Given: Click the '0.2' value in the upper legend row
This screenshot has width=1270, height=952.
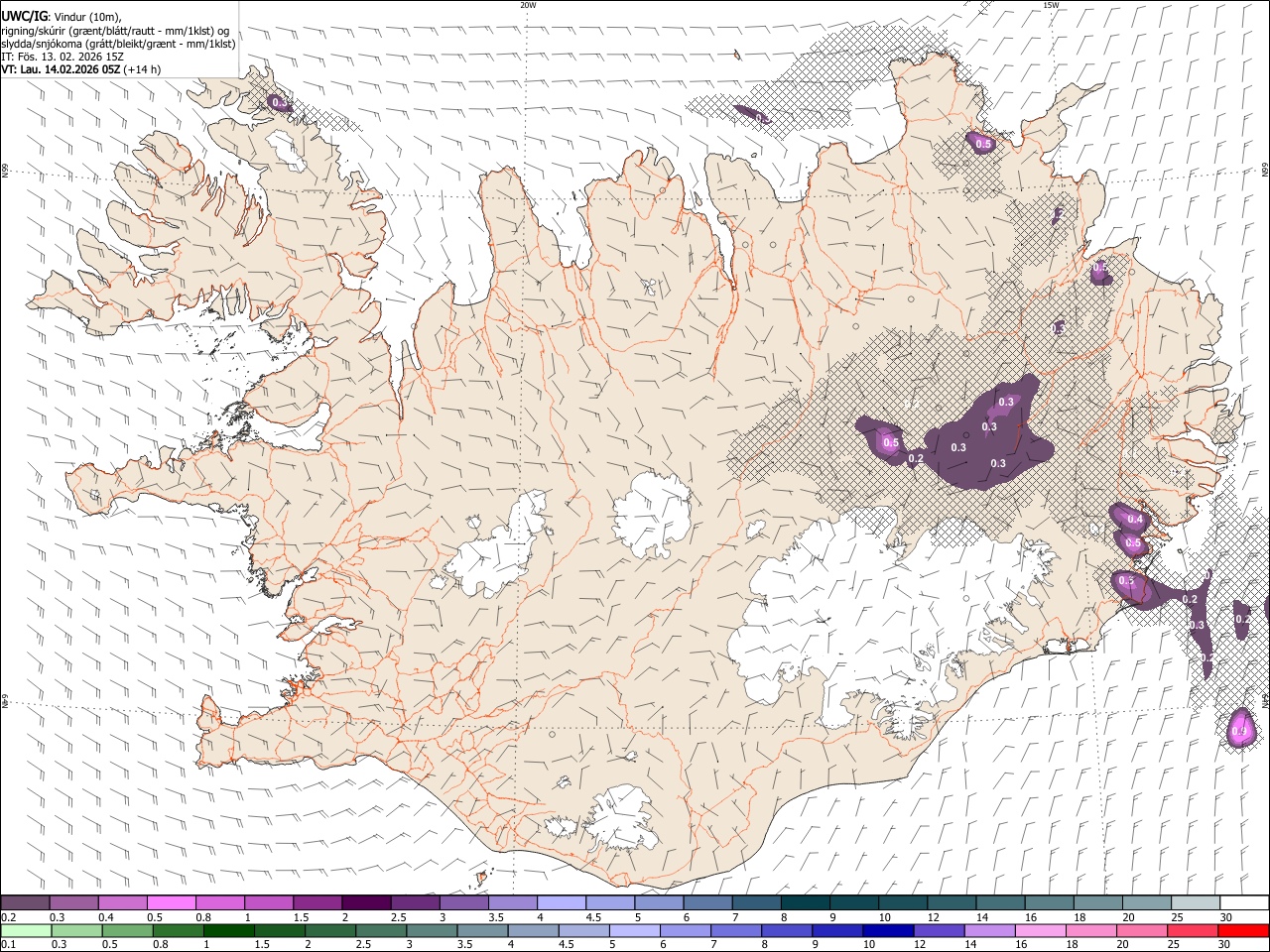Looking at the screenshot, I should (x=9, y=917).
